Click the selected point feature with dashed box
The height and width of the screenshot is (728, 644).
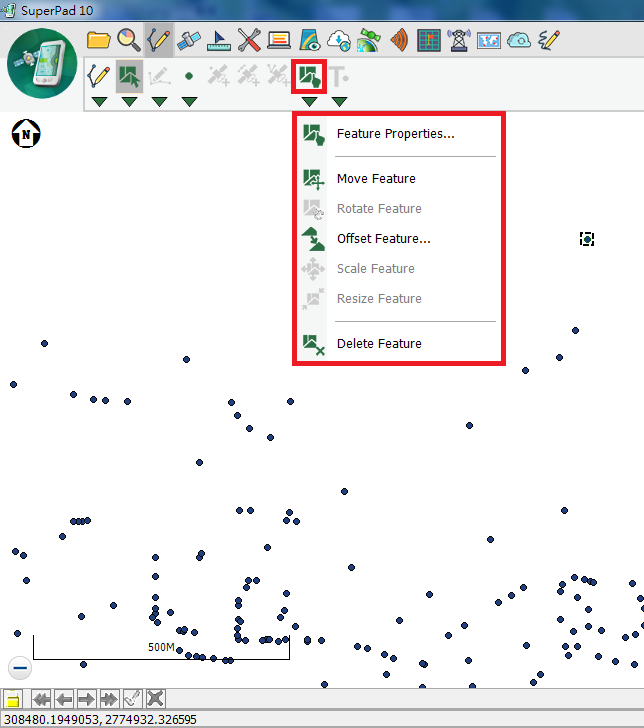587,239
